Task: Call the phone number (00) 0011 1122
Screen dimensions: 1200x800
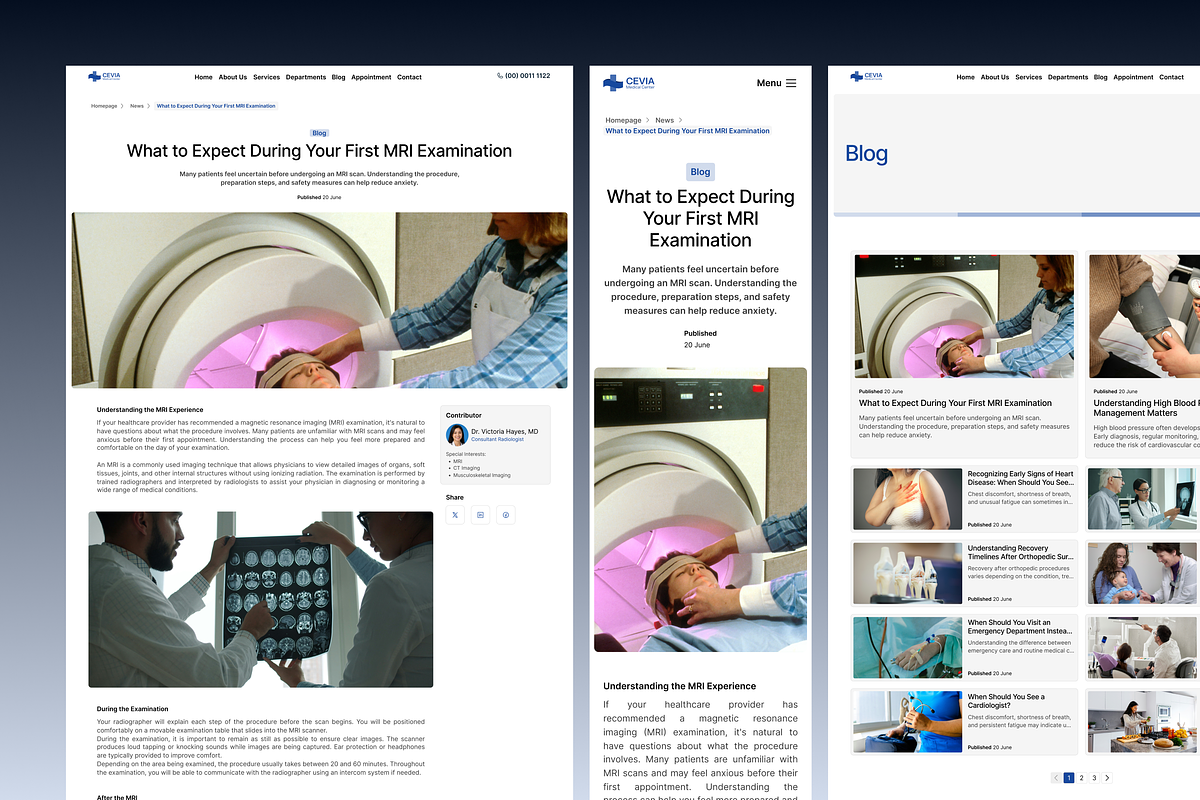Action: (x=527, y=76)
